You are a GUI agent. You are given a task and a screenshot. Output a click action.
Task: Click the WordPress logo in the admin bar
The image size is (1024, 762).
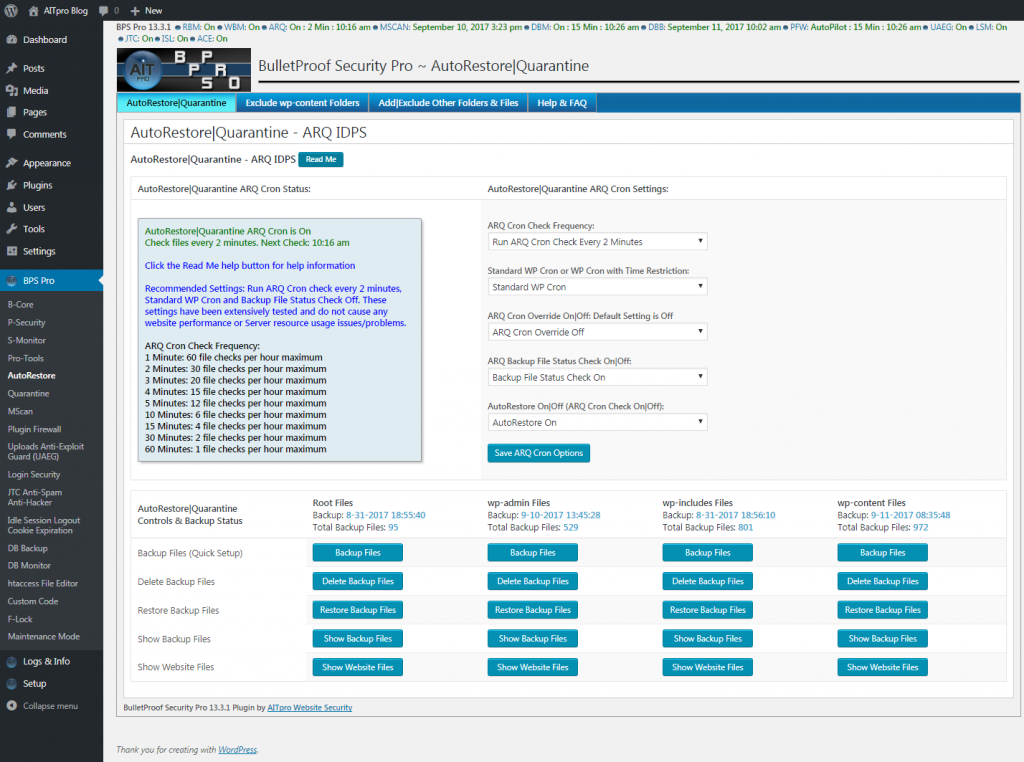coord(13,11)
